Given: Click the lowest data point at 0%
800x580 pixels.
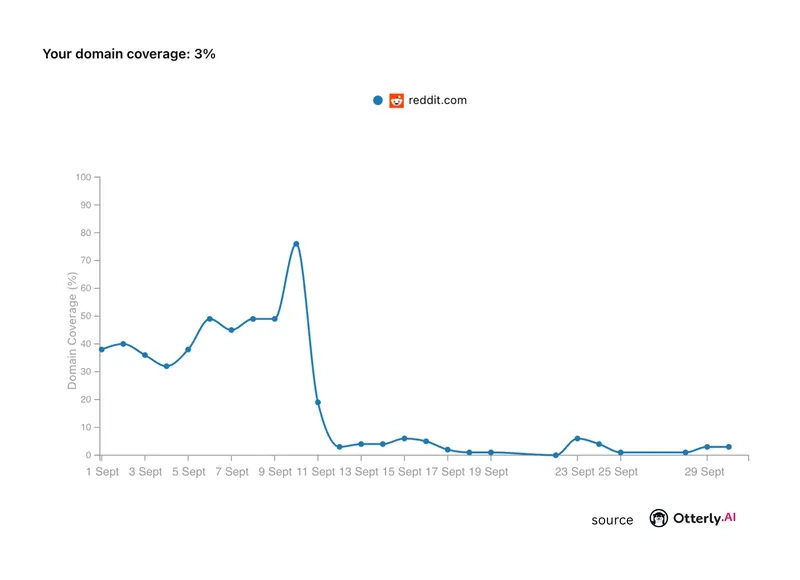Looking at the screenshot, I should click(556, 455).
